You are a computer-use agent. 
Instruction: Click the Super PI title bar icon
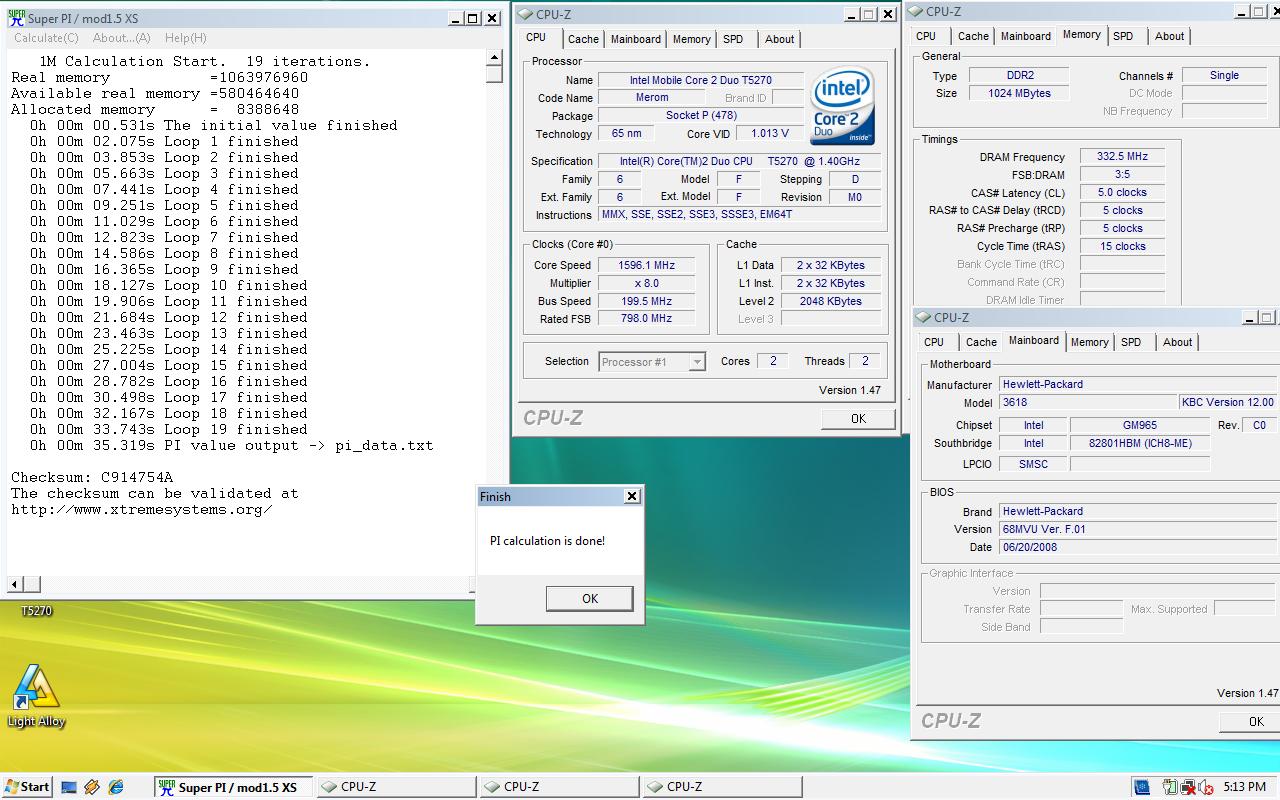coord(15,18)
